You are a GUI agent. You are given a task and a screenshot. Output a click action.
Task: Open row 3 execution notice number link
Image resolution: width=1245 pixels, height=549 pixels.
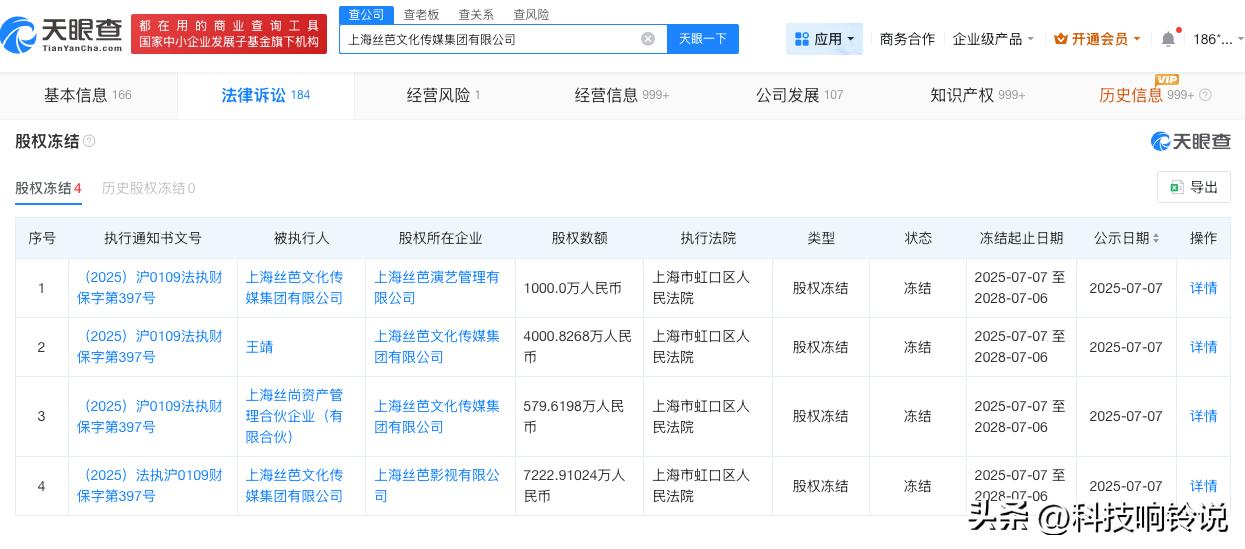[x=150, y=416]
